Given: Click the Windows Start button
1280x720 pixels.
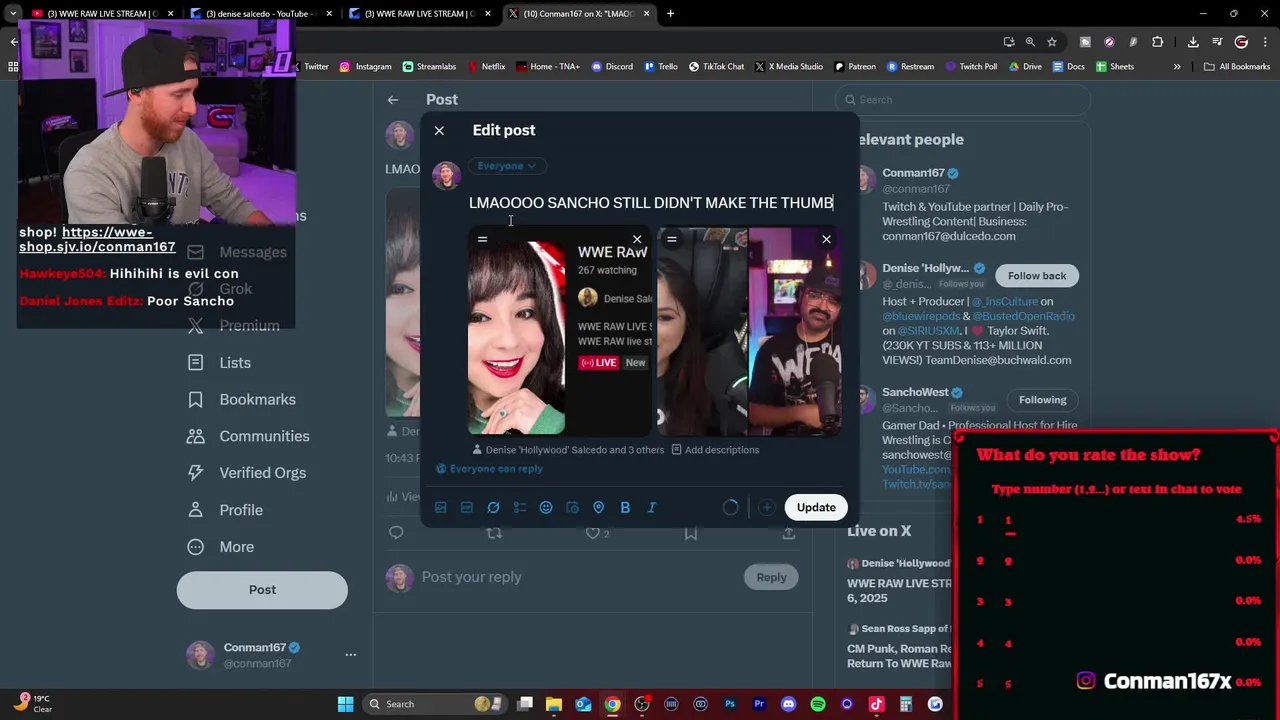Looking at the screenshot, I should tap(345, 704).
